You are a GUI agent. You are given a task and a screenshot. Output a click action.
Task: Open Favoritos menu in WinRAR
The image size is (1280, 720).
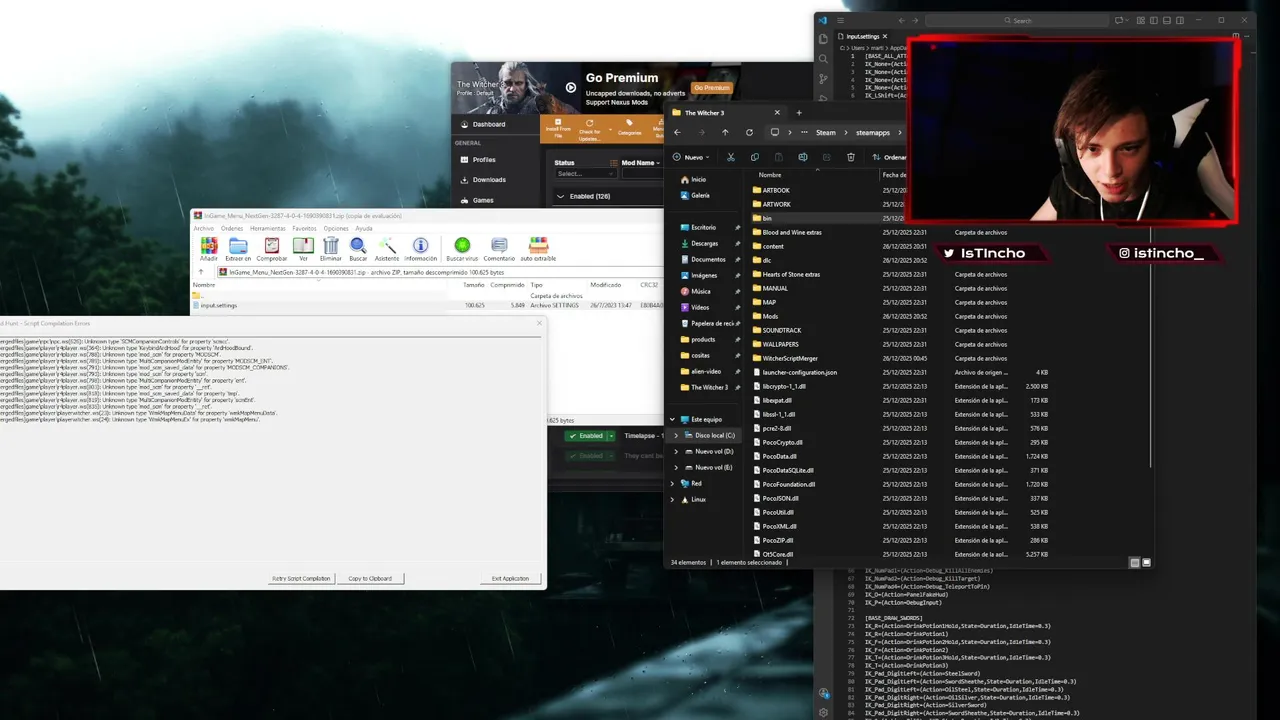tap(304, 228)
